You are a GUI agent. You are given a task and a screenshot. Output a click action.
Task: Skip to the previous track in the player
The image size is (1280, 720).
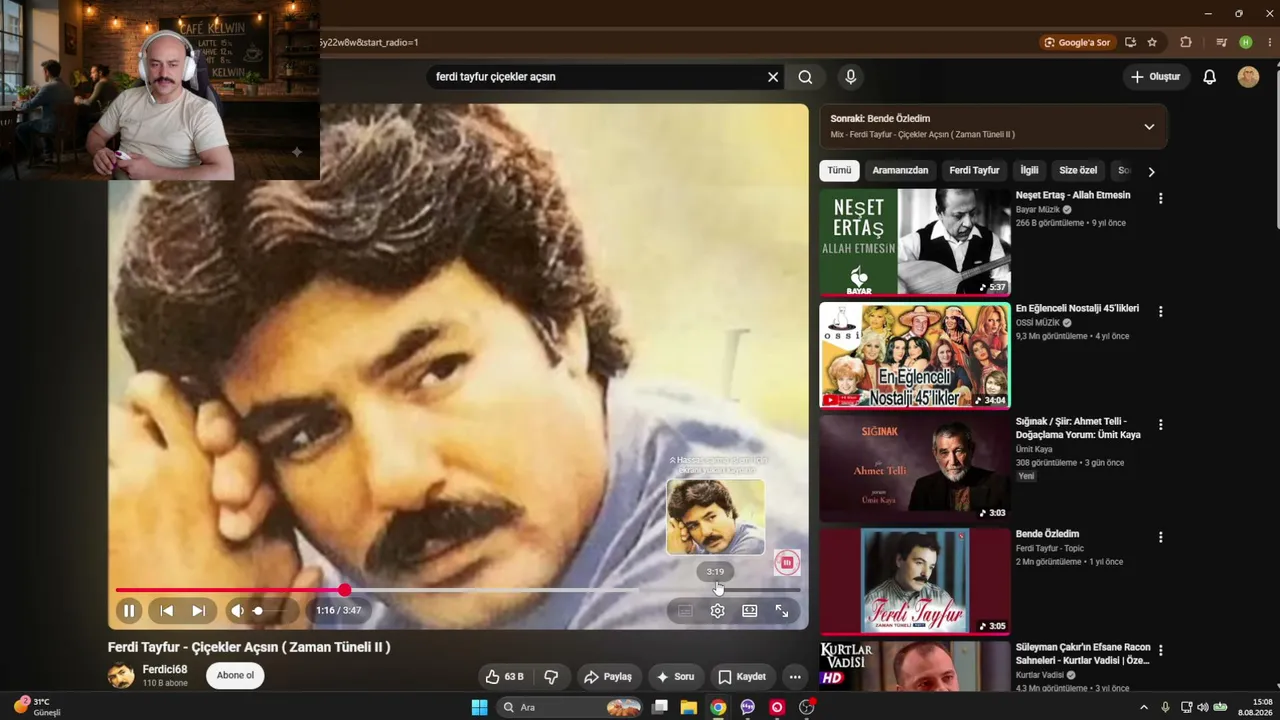(x=167, y=611)
